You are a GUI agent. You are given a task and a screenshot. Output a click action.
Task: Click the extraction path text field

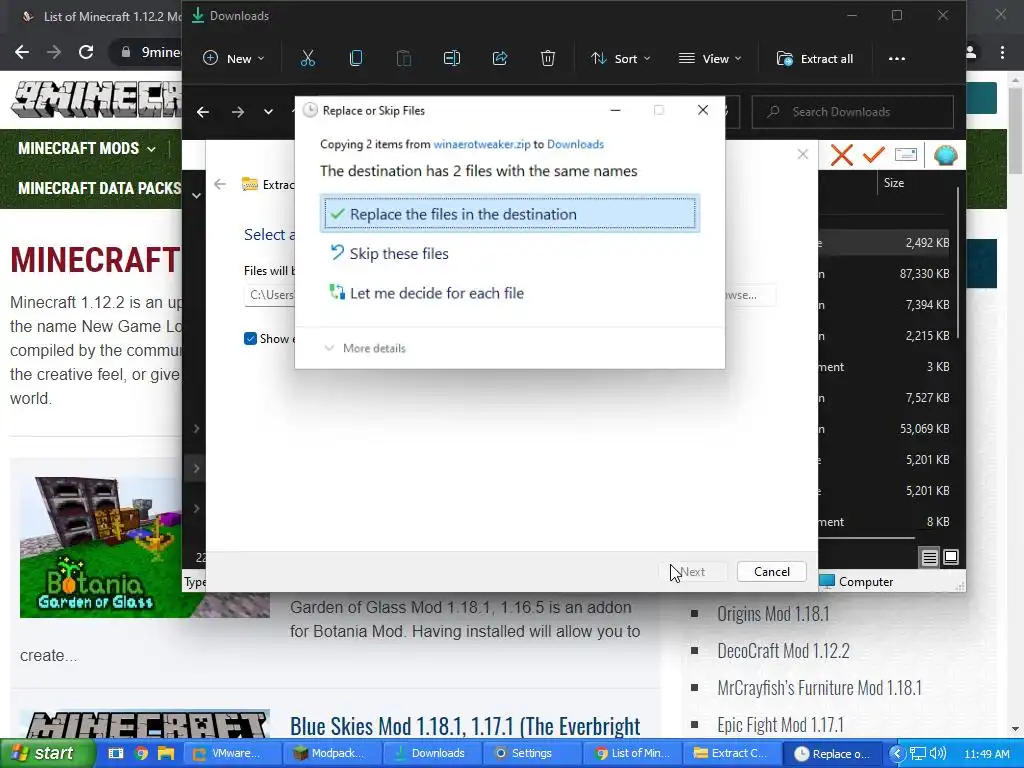click(270, 295)
